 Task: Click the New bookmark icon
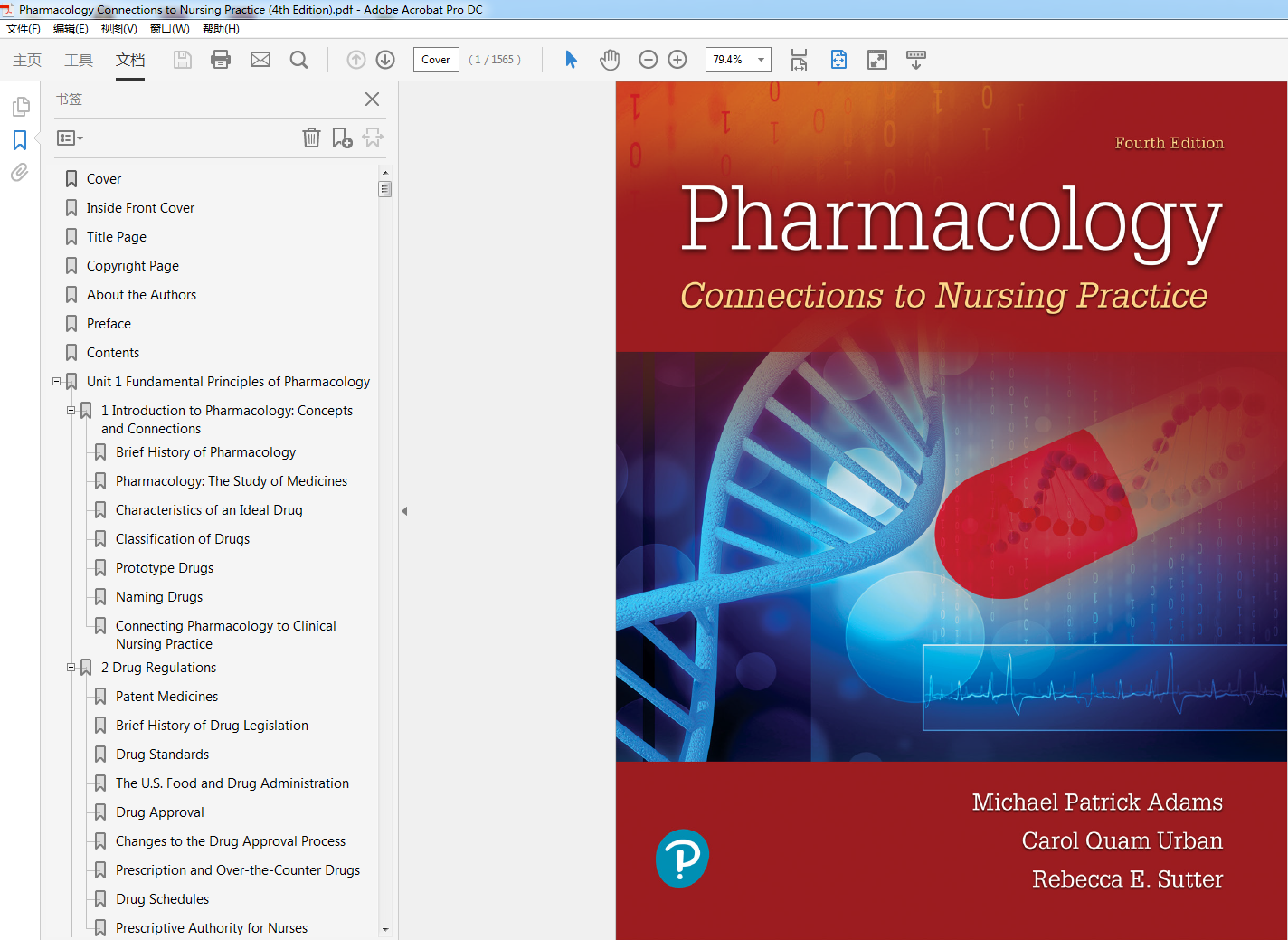[x=342, y=138]
